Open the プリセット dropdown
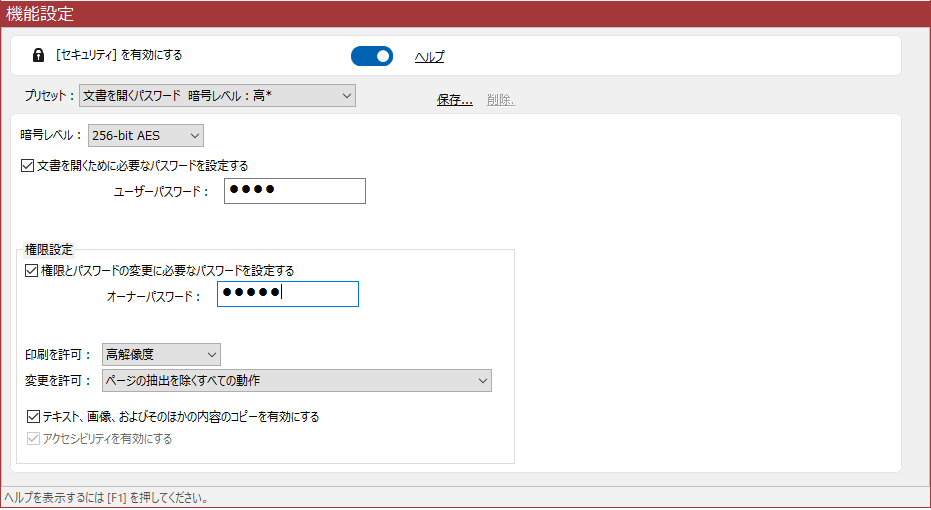931x510 pixels. [217, 96]
